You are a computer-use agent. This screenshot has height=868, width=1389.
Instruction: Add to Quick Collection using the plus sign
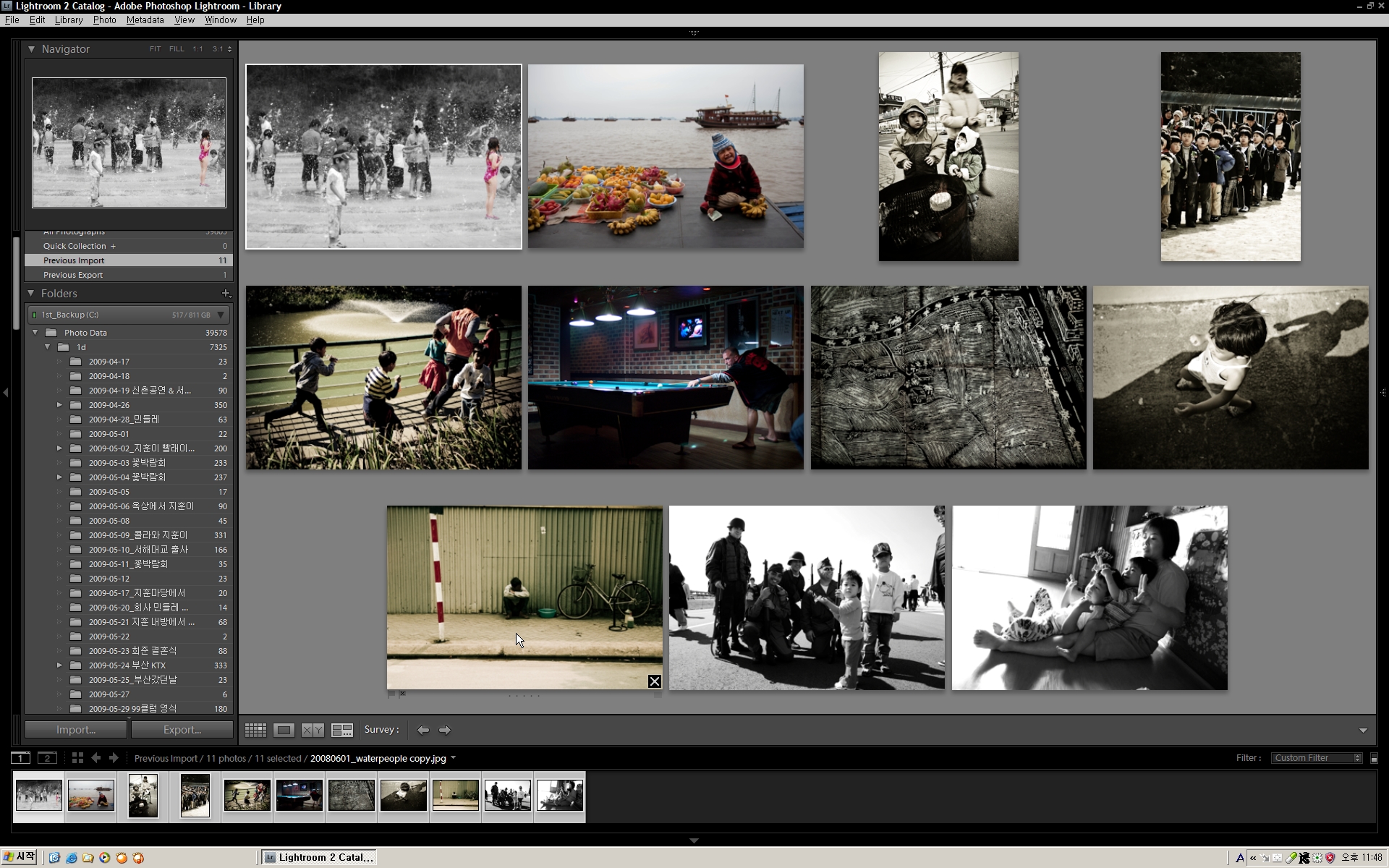pos(113,246)
